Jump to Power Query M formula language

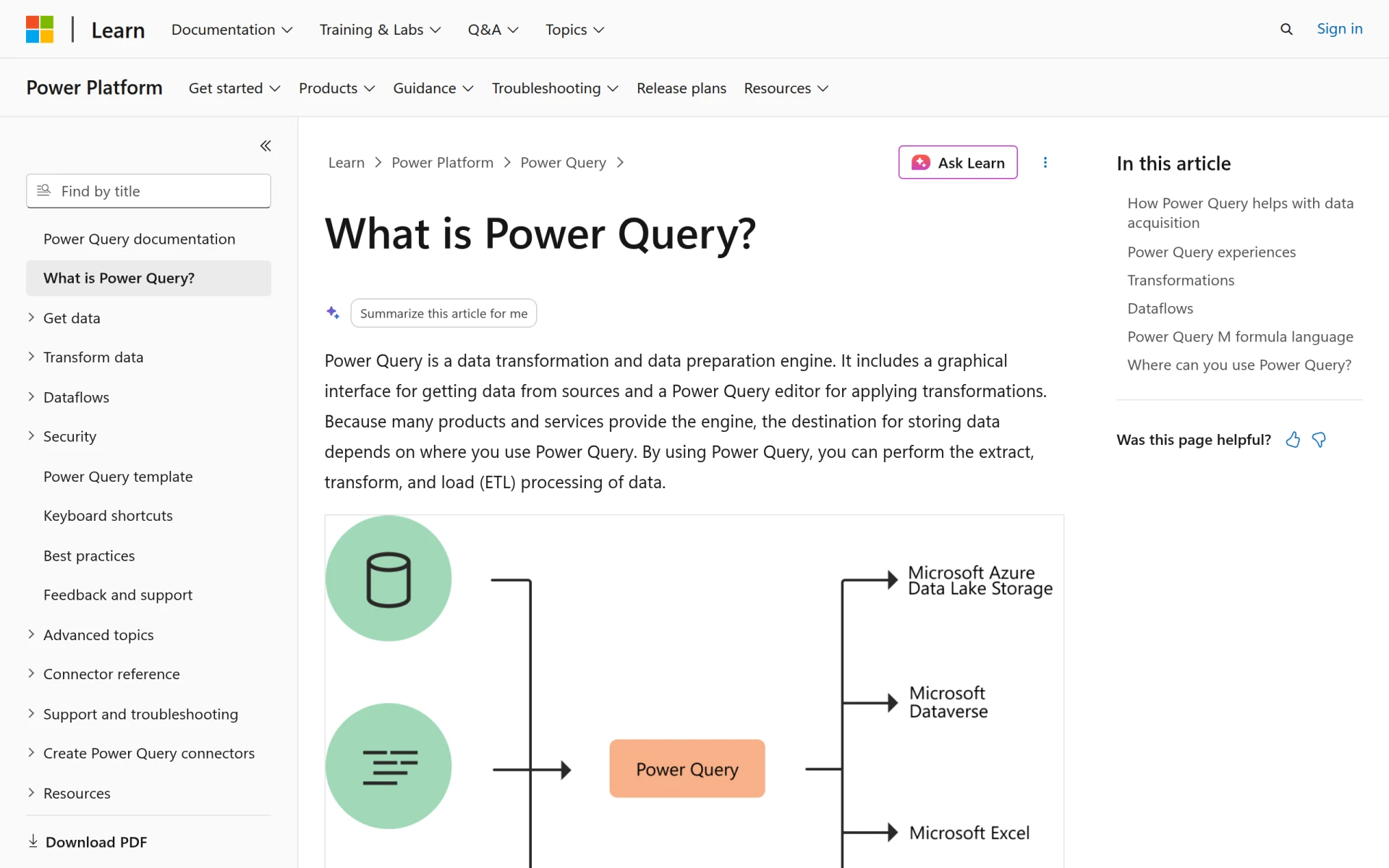1240,336
